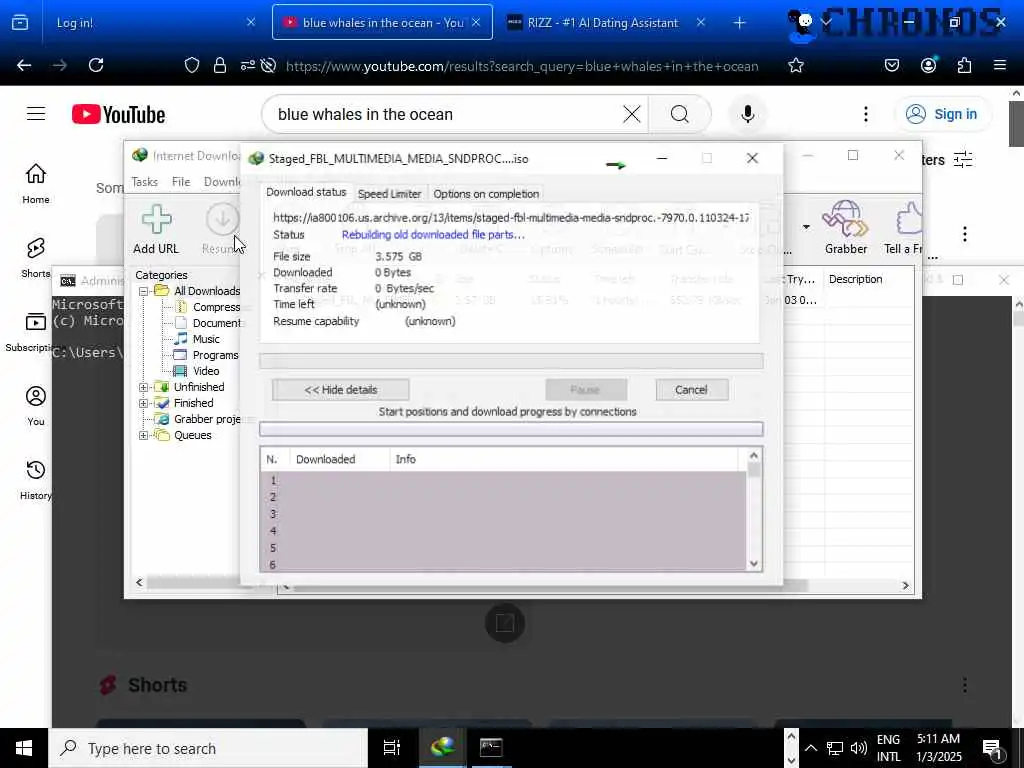Viewport: 1024px width, 768px height.
Task: Switch to the RIZZ AI Dating Assistant tab
Action: click(x=605, y=23)
